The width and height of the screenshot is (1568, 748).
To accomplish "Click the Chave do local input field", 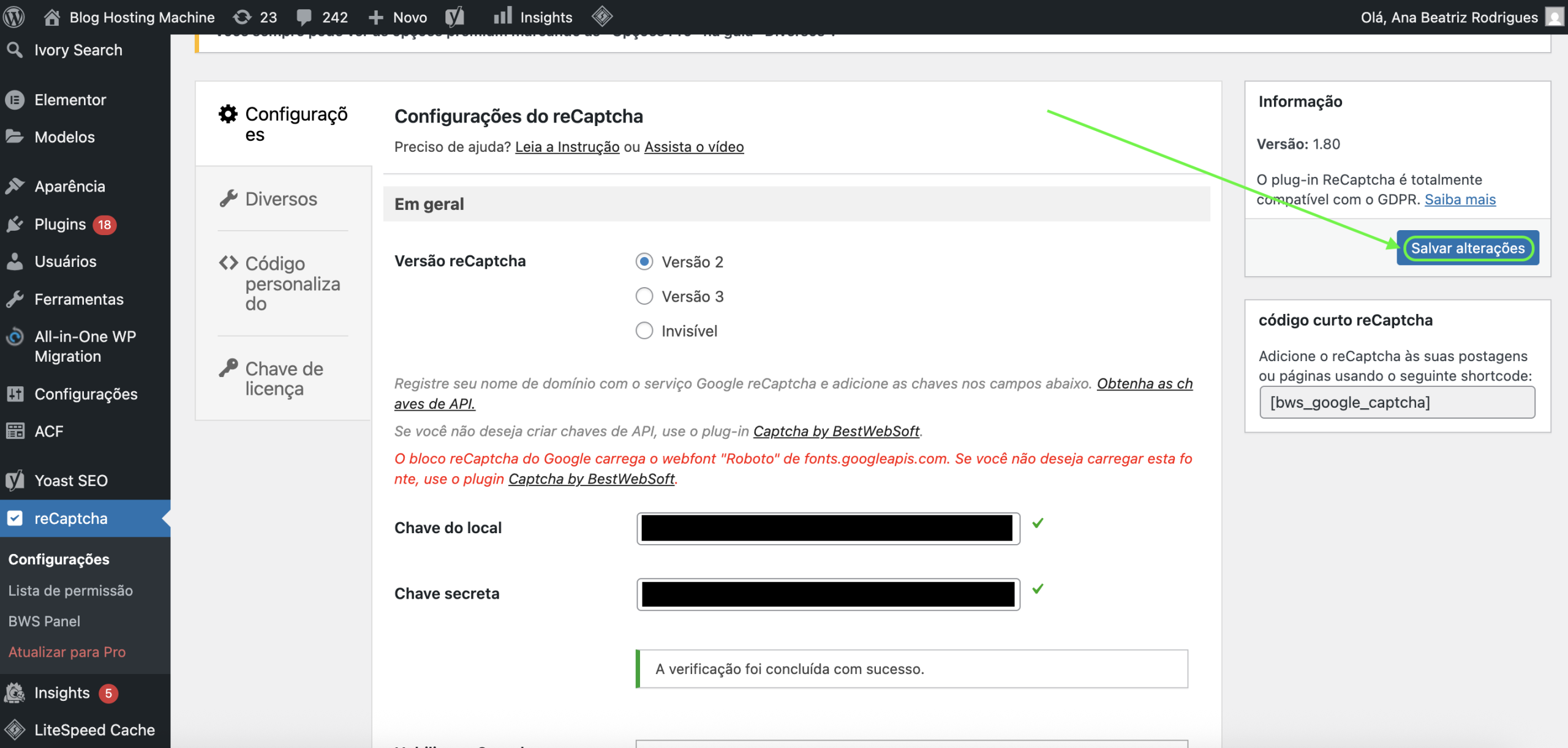I will point(828,528).
